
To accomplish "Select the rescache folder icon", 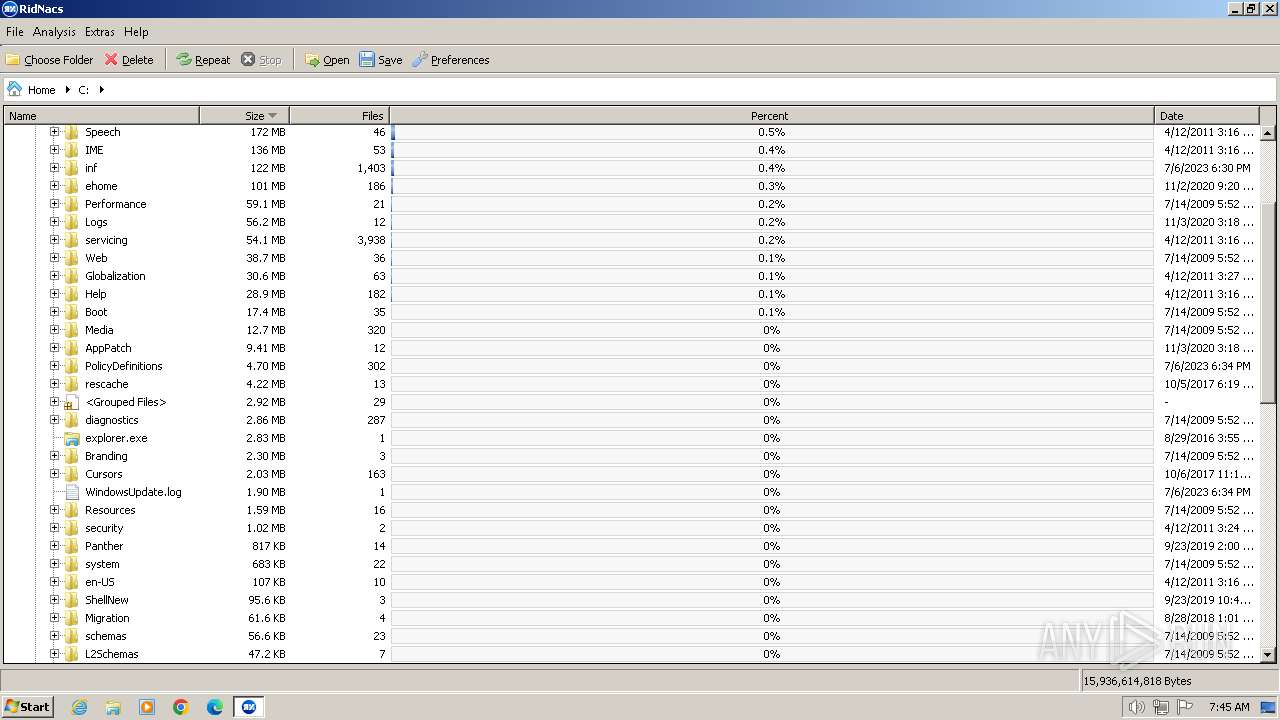I will point(71,384).
